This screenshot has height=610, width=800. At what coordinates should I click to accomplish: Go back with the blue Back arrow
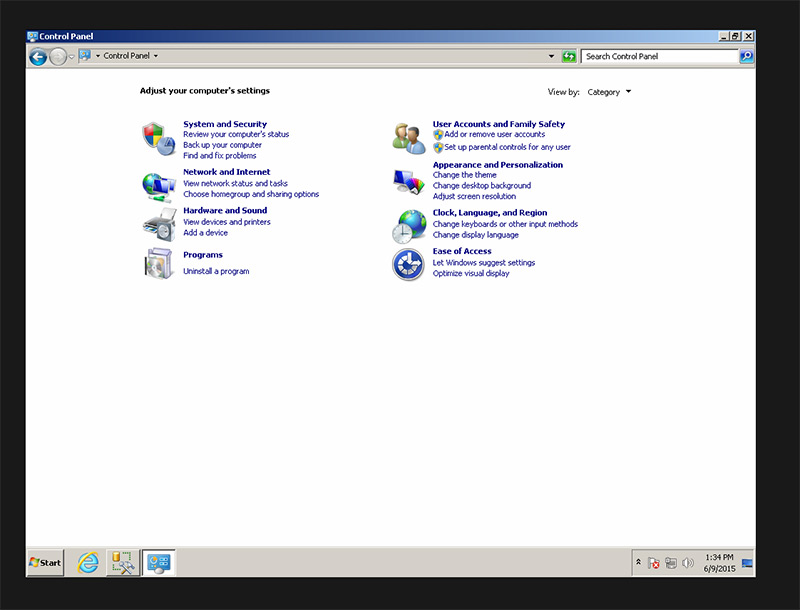tap(38, 57)
